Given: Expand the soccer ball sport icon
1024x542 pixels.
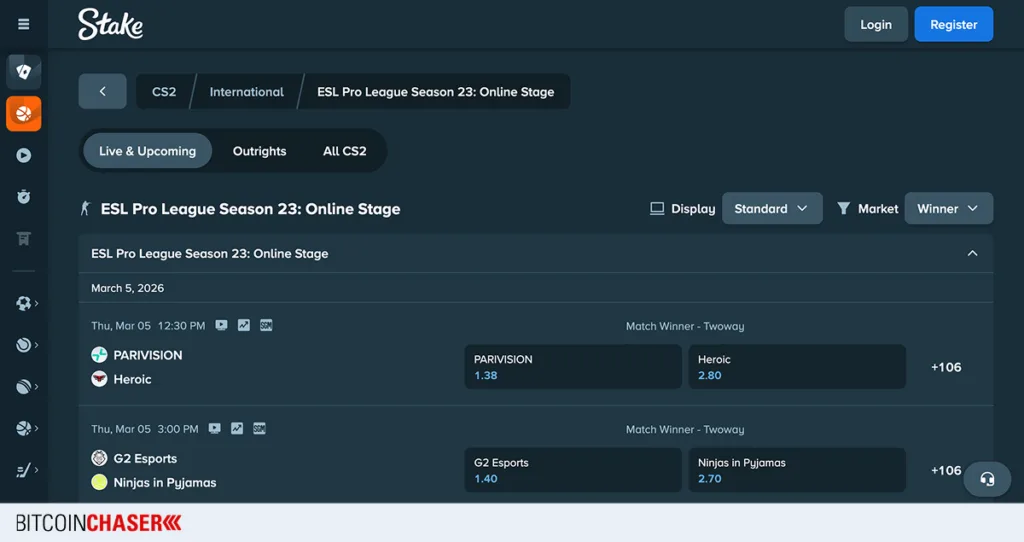Looking at the screenshot, I should tap(24, 303).
